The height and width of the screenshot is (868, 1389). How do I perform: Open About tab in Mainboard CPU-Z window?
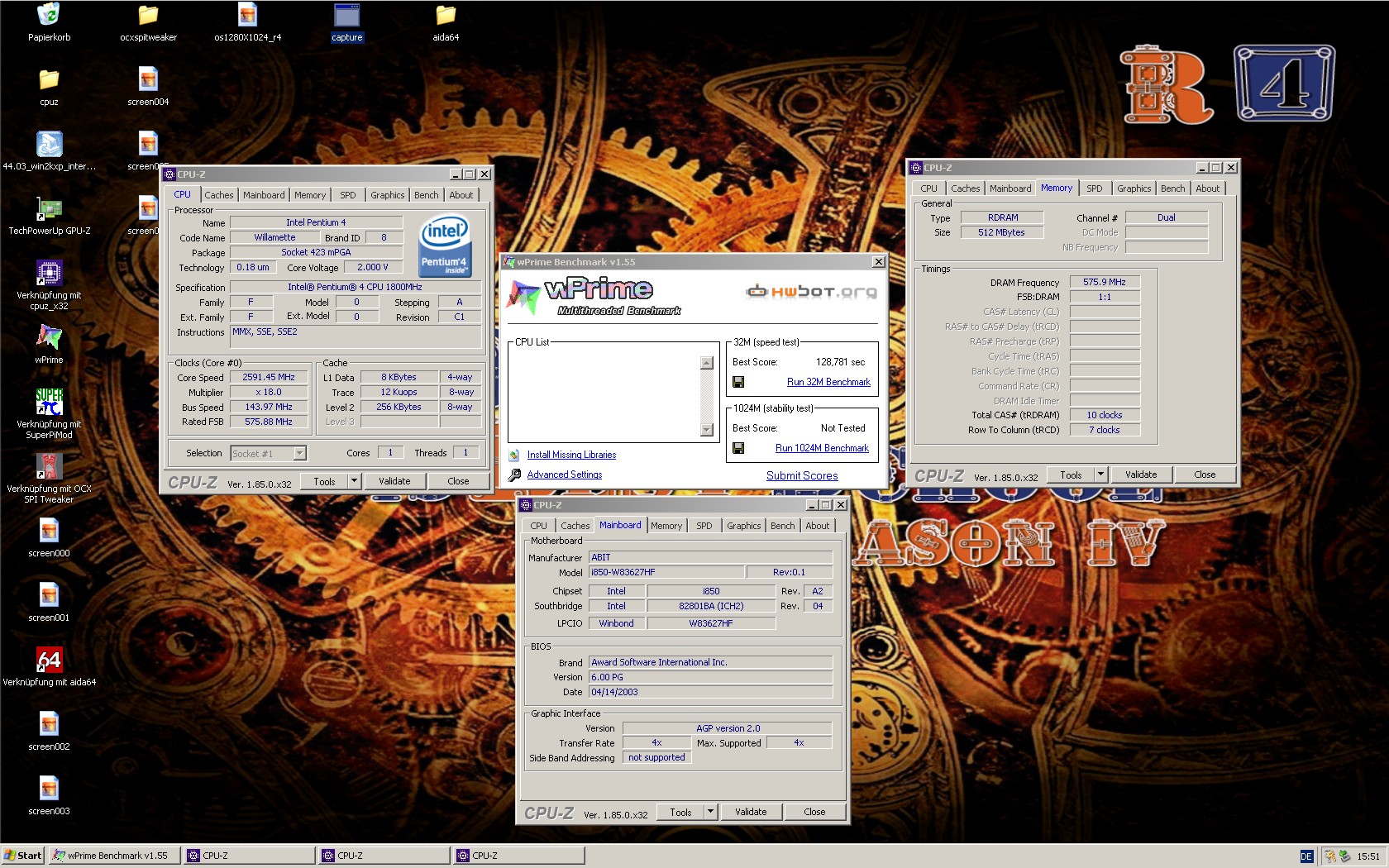(818, 526)
